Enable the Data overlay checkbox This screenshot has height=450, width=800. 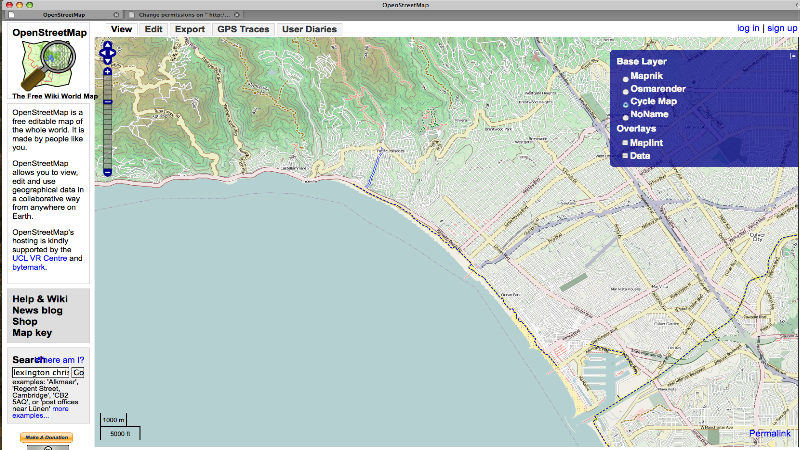pos(626,156)
